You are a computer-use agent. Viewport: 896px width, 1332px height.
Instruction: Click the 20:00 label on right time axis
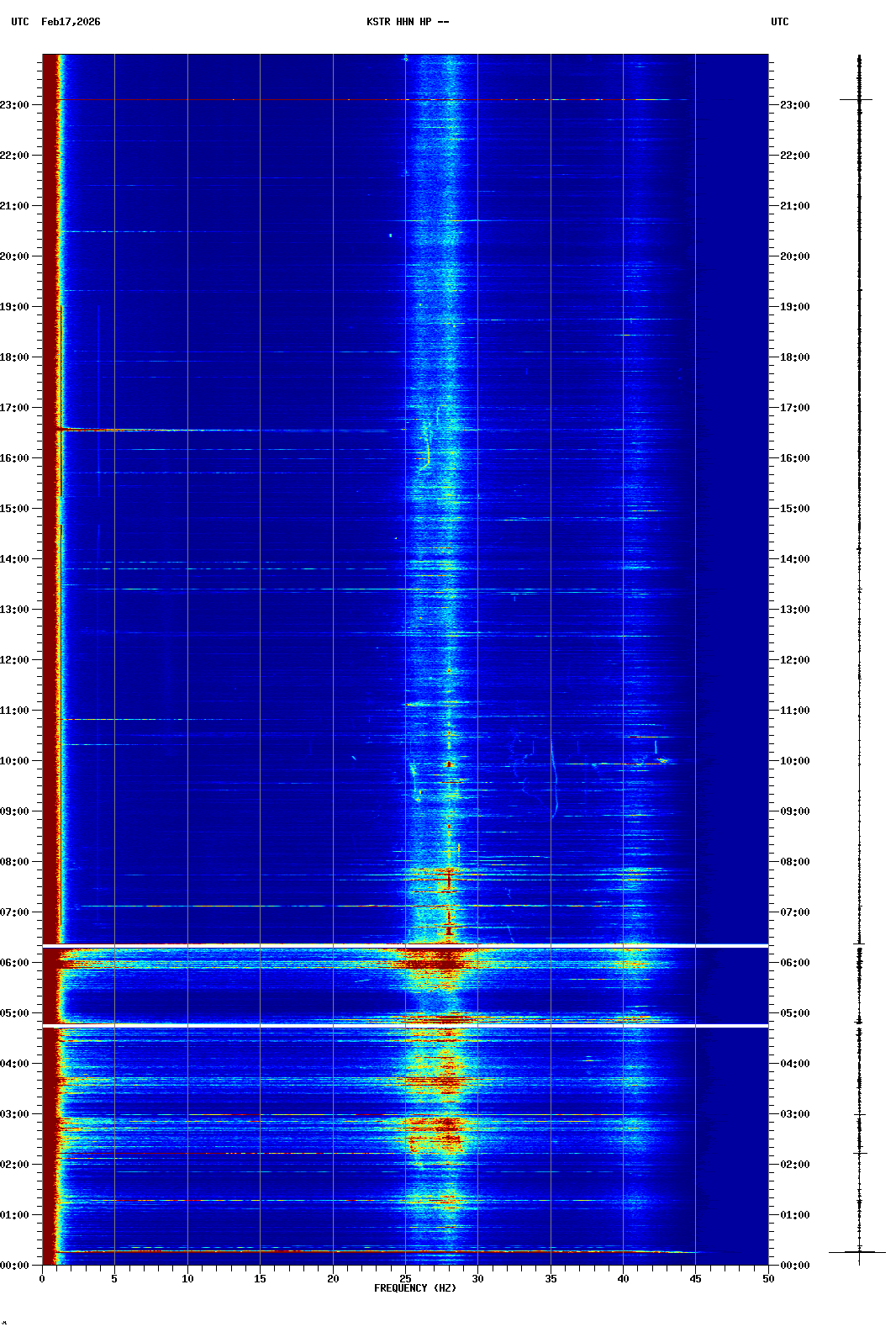(795, 256)
